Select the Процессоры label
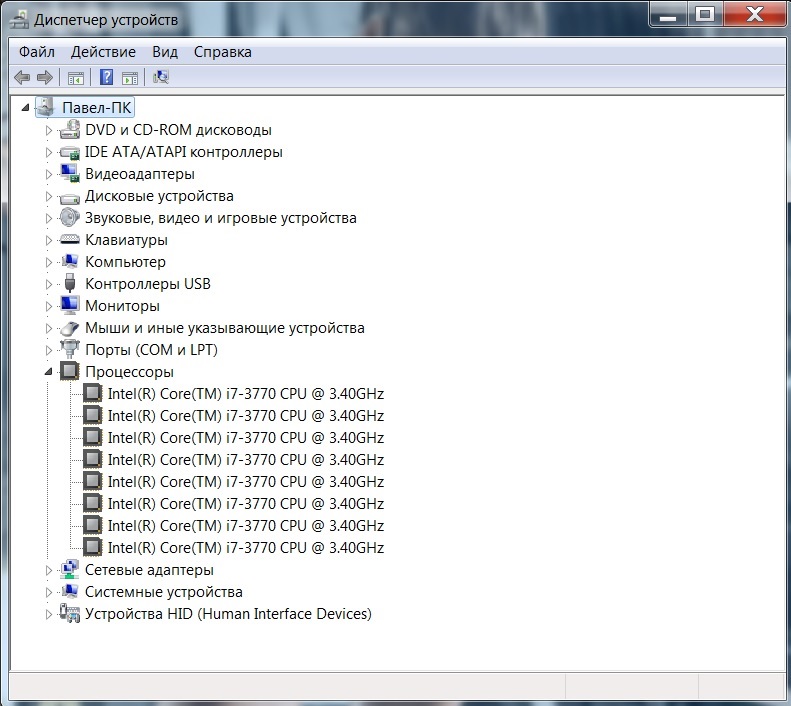This screenshot has height=706, width=791. pos(129,372)
